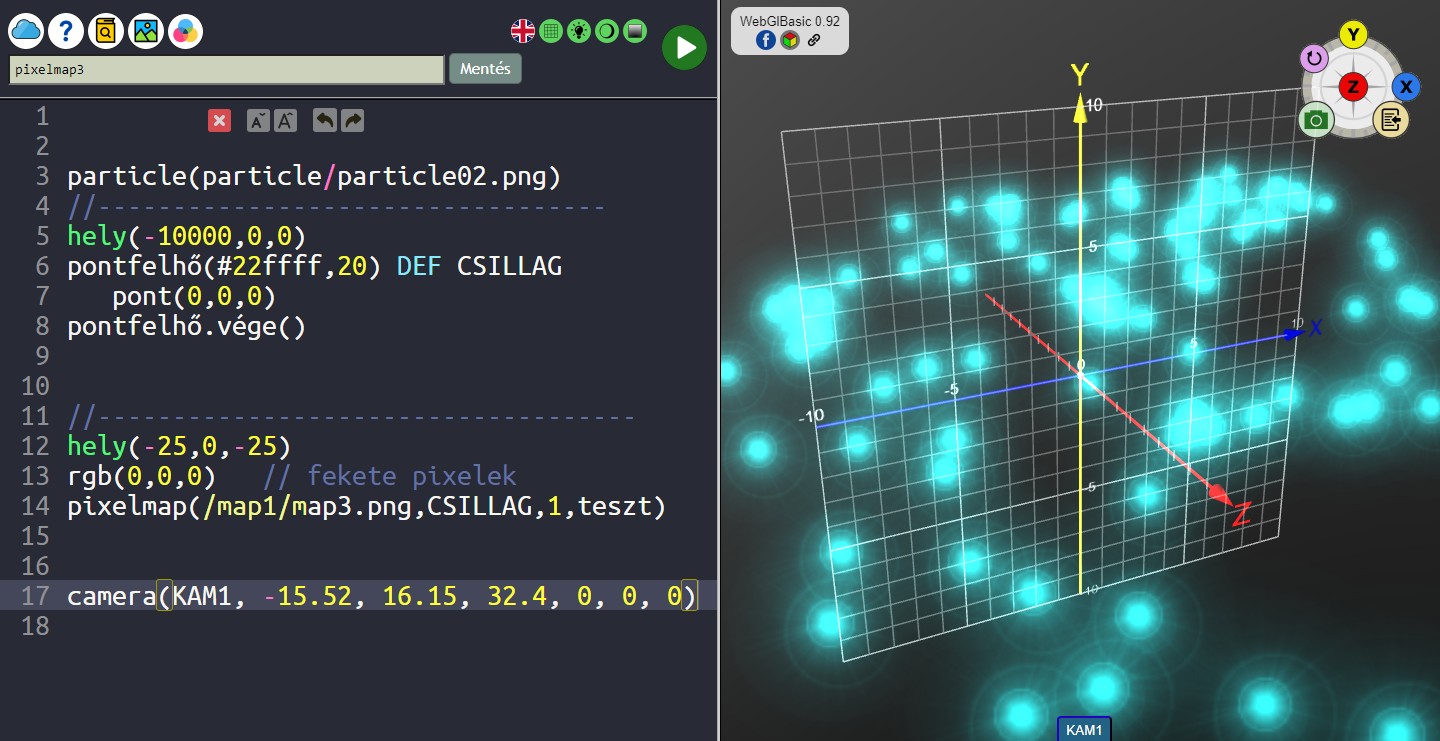
Task: Click the Mentés save button
Action: point(485,69)
